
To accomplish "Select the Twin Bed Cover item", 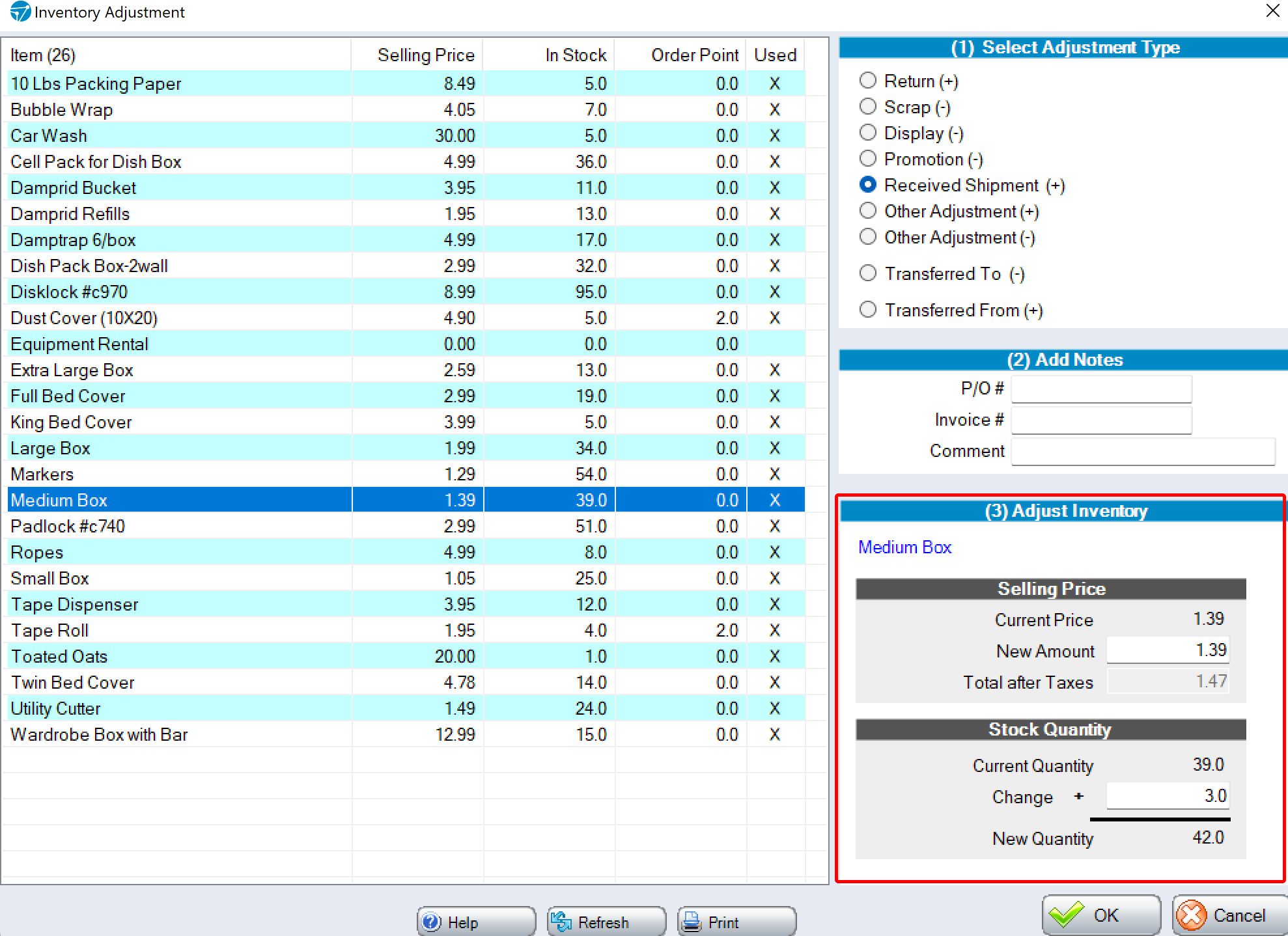I will coord(406,682).
